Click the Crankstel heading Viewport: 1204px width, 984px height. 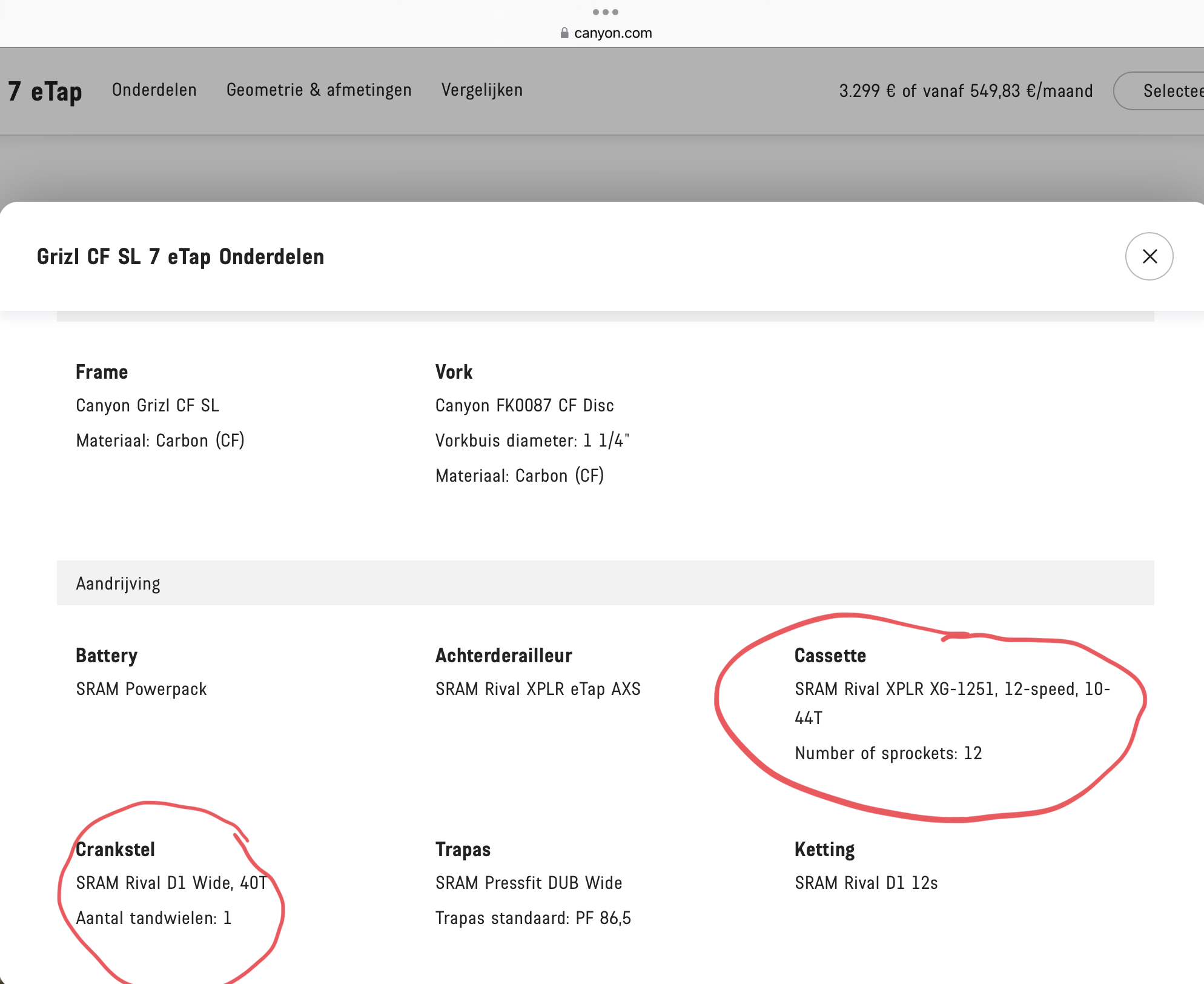pyautogui.click(x=116, y=849)
